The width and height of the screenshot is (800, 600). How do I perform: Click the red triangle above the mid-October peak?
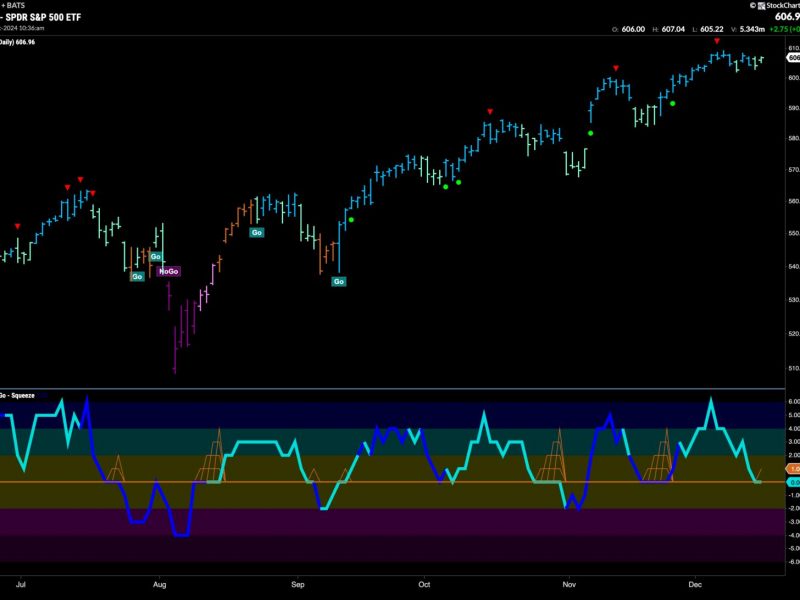[490, 111]
